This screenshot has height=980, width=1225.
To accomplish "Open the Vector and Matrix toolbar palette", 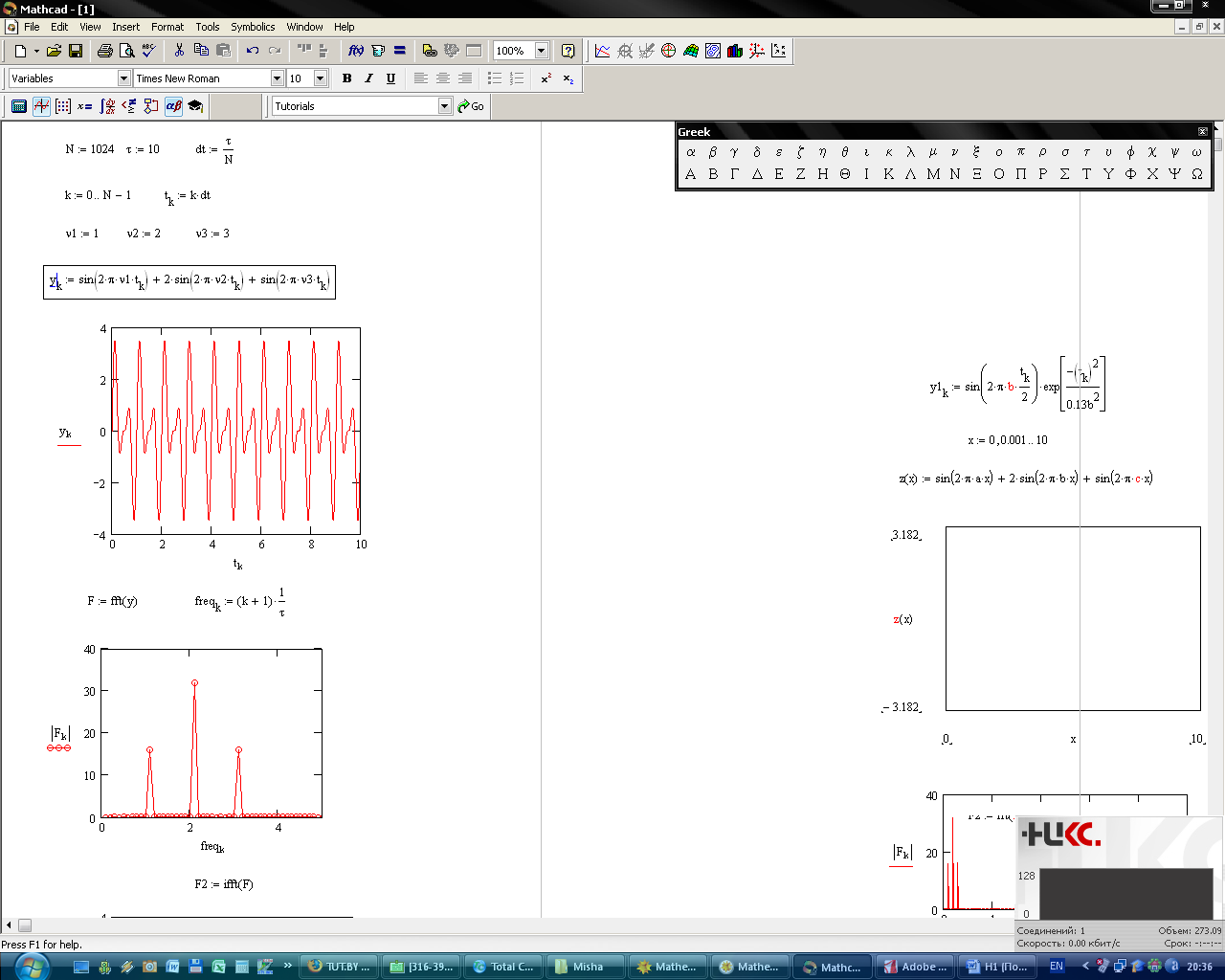I will [63, 106].
